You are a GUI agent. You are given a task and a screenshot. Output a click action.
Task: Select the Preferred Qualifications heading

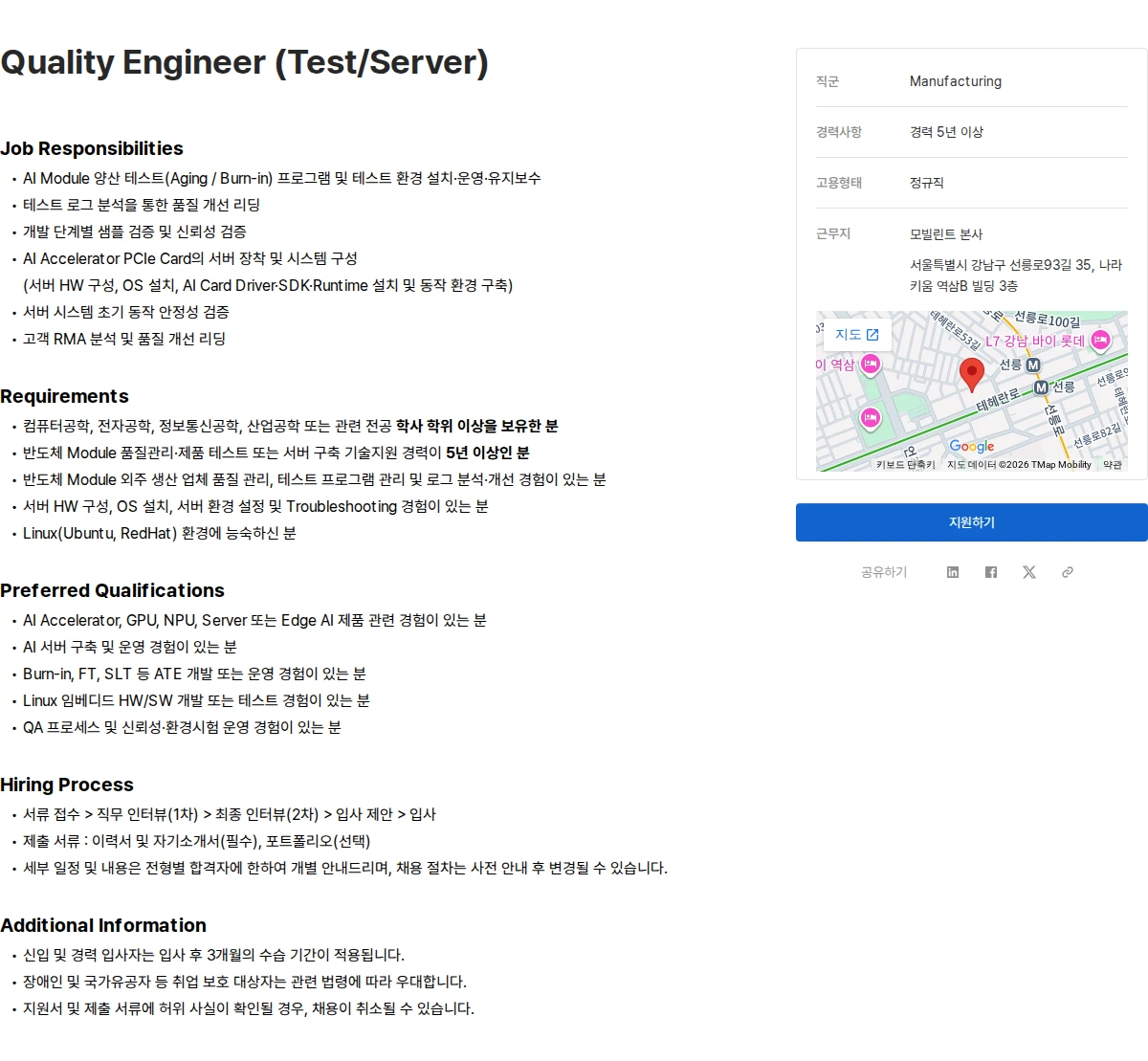(x=112, y=590)
